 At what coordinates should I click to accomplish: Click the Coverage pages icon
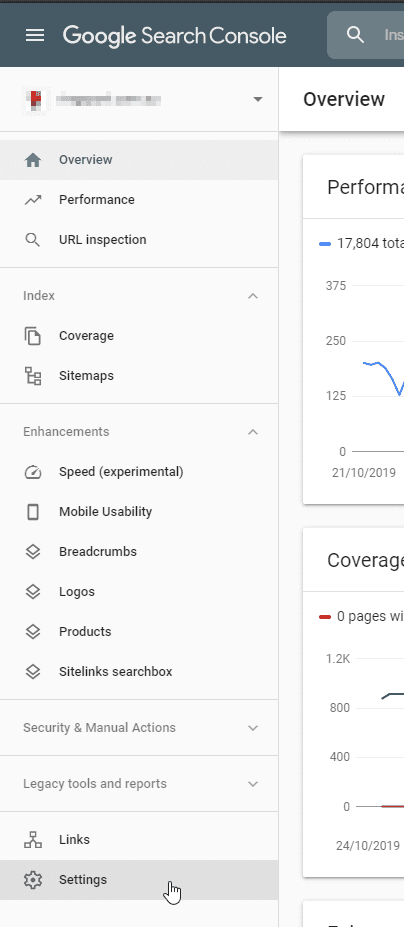pyautogui.click(x=33, y=336)
